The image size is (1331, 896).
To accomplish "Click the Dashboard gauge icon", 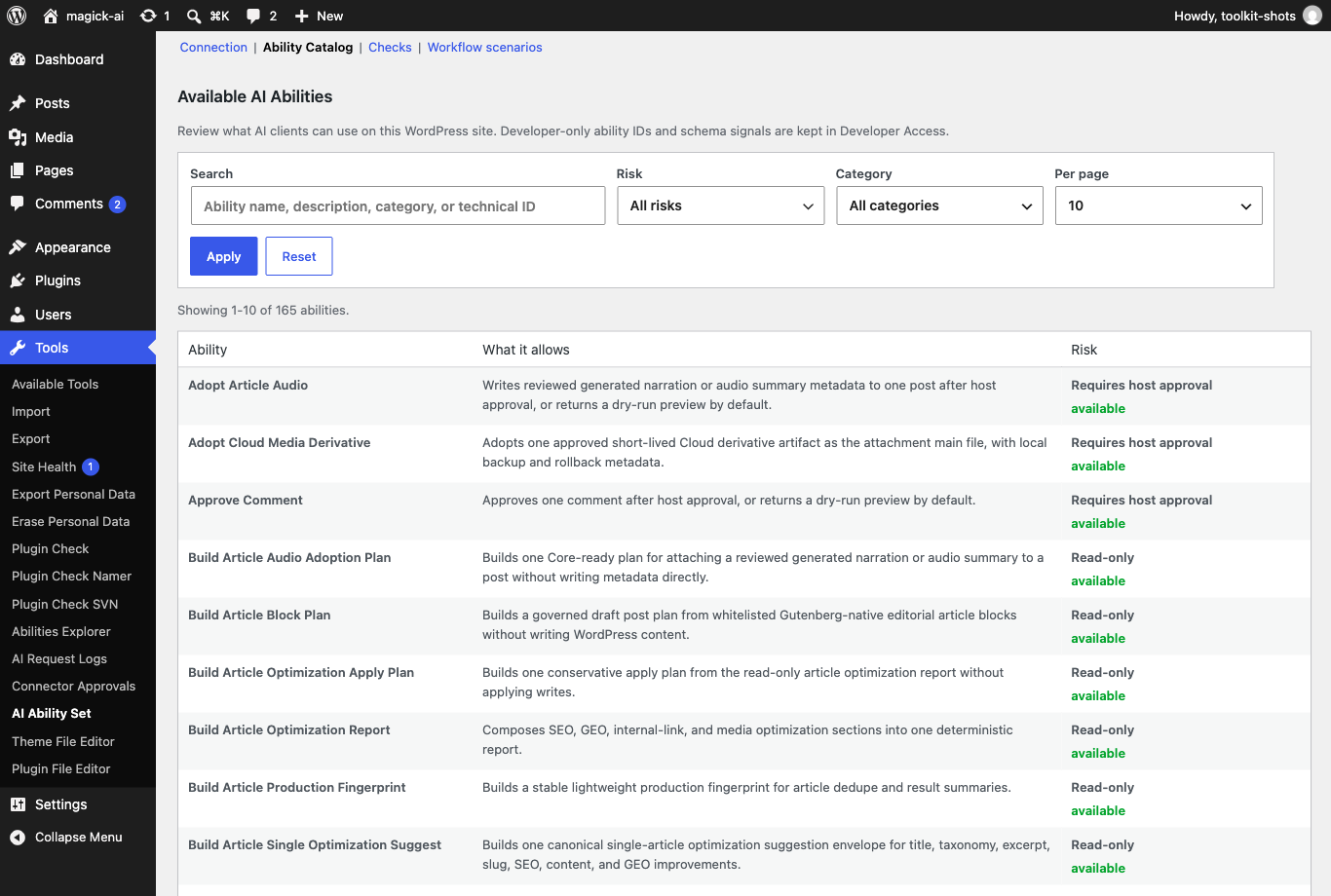I will click(x=18, y=59).
